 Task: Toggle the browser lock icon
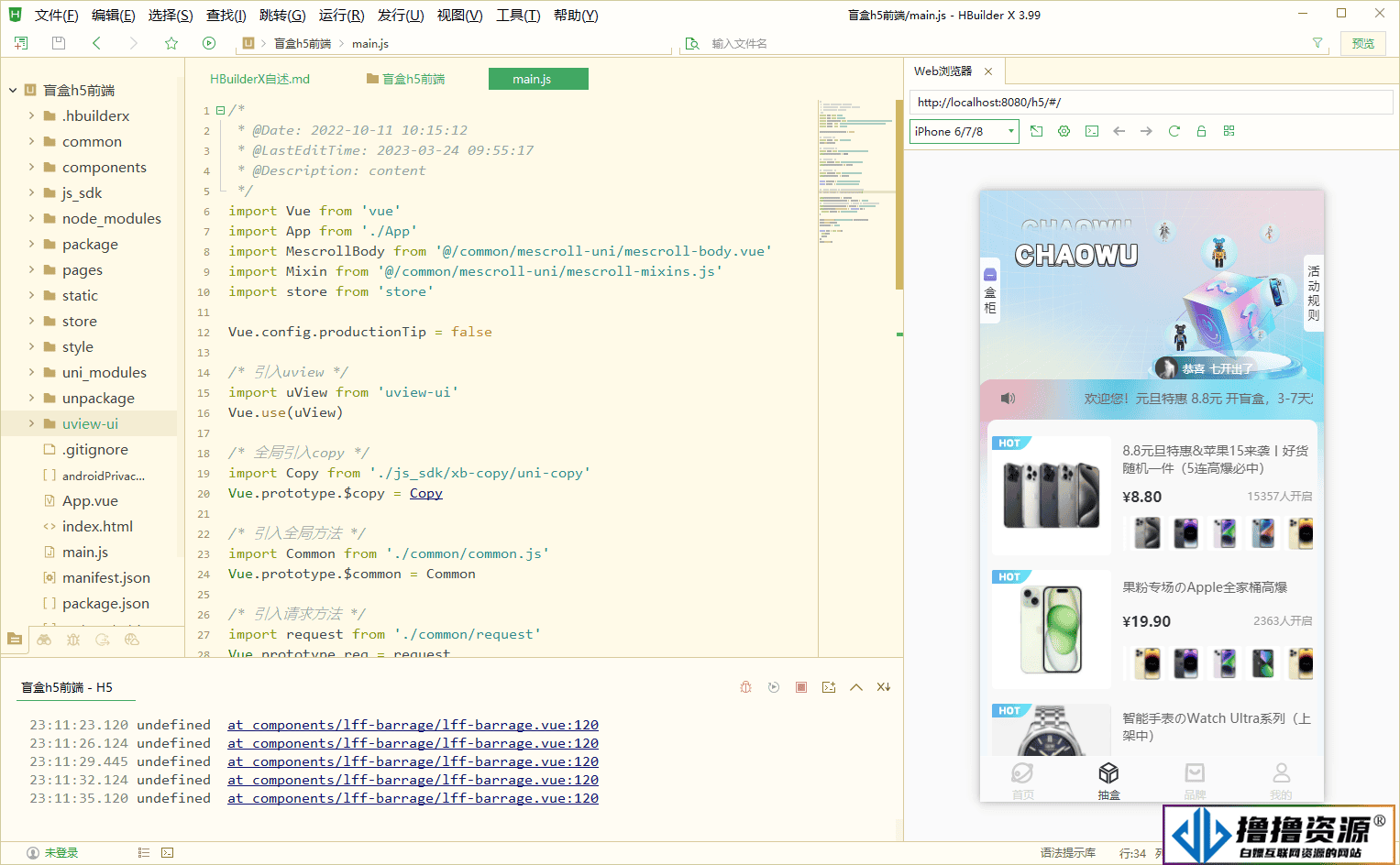(1201, 131)
